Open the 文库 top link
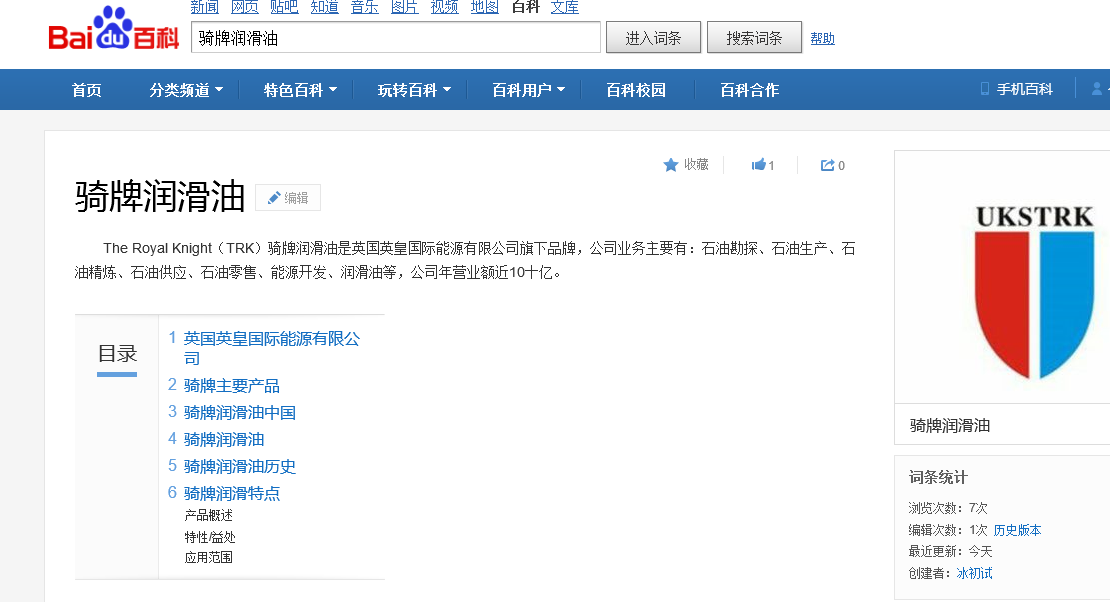This screenshot has width=1110, height=602. coord(565,7)
